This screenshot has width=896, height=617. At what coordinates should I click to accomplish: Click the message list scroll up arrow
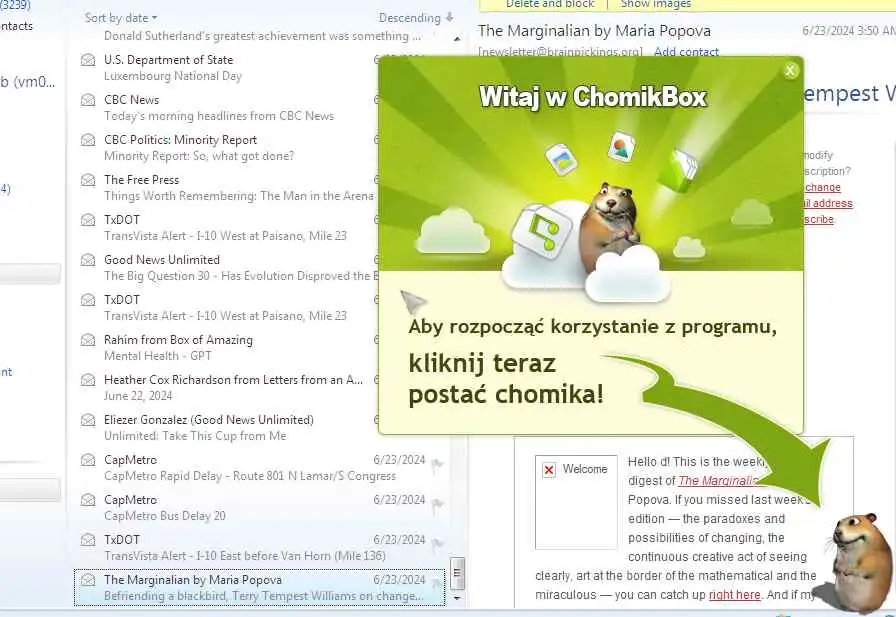[x=457, y=39]
